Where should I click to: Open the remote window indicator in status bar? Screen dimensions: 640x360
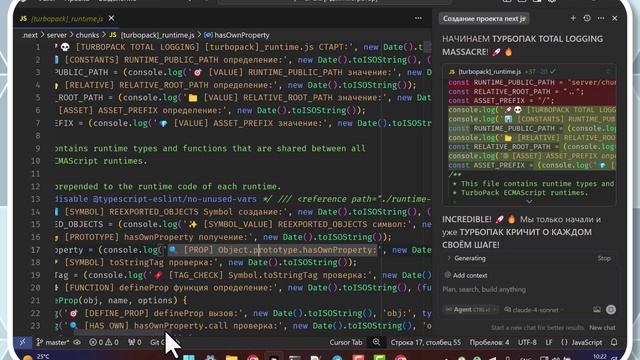click(x=22, y=342)
